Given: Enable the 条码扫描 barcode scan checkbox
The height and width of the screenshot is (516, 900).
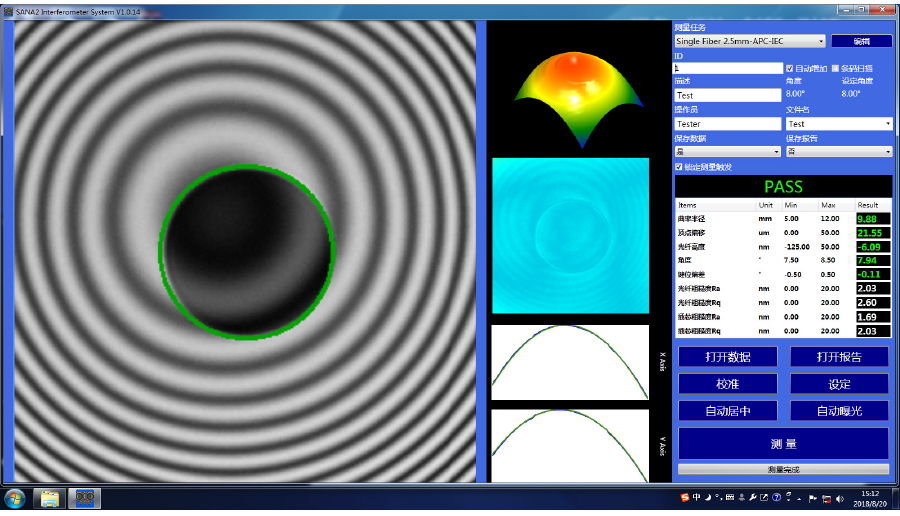Looking at the screenshot, I should pos(835,68).
